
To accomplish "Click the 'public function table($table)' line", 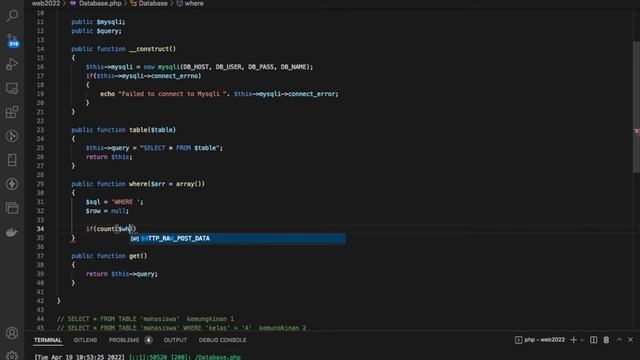I will click(123, 130).
